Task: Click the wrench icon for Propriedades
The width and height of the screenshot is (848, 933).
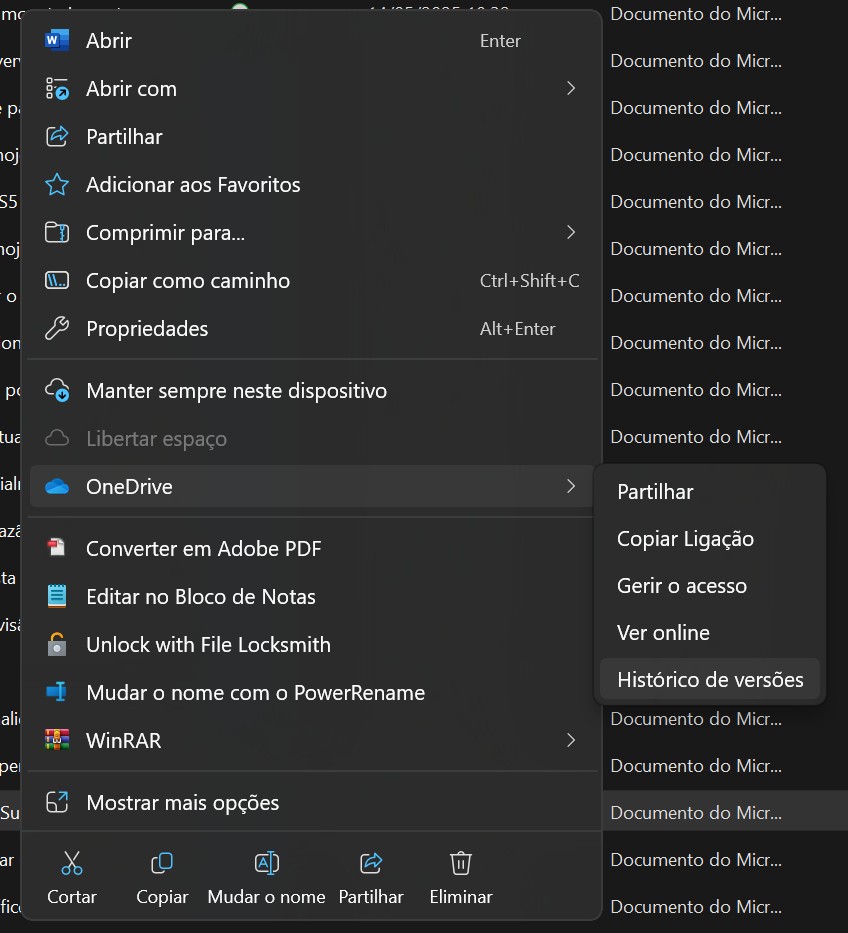Action: click(x=57, y=329)
